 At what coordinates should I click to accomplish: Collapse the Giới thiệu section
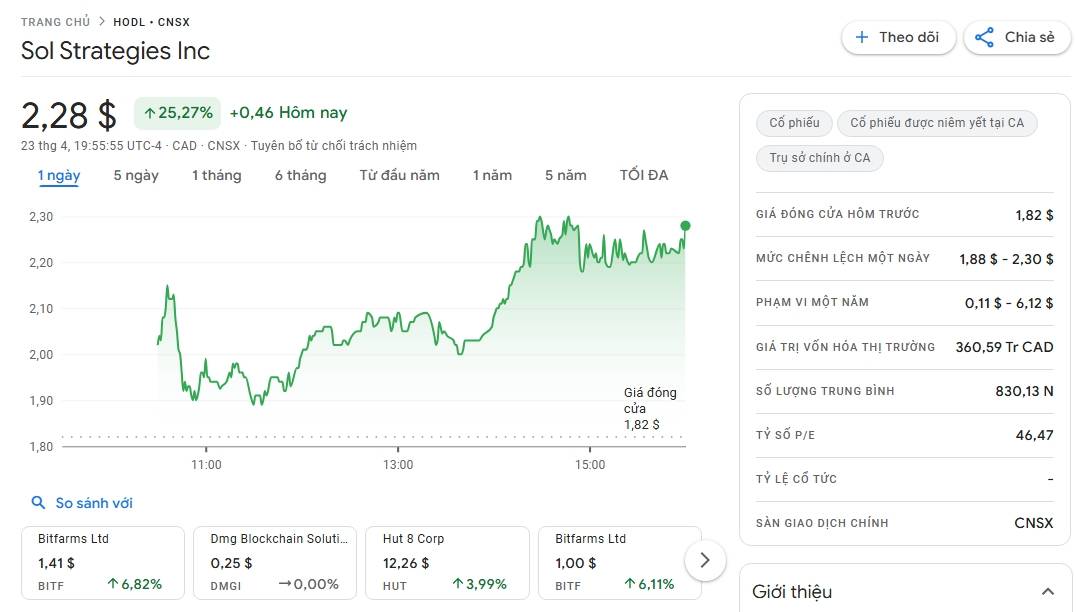pos(1047,591)
